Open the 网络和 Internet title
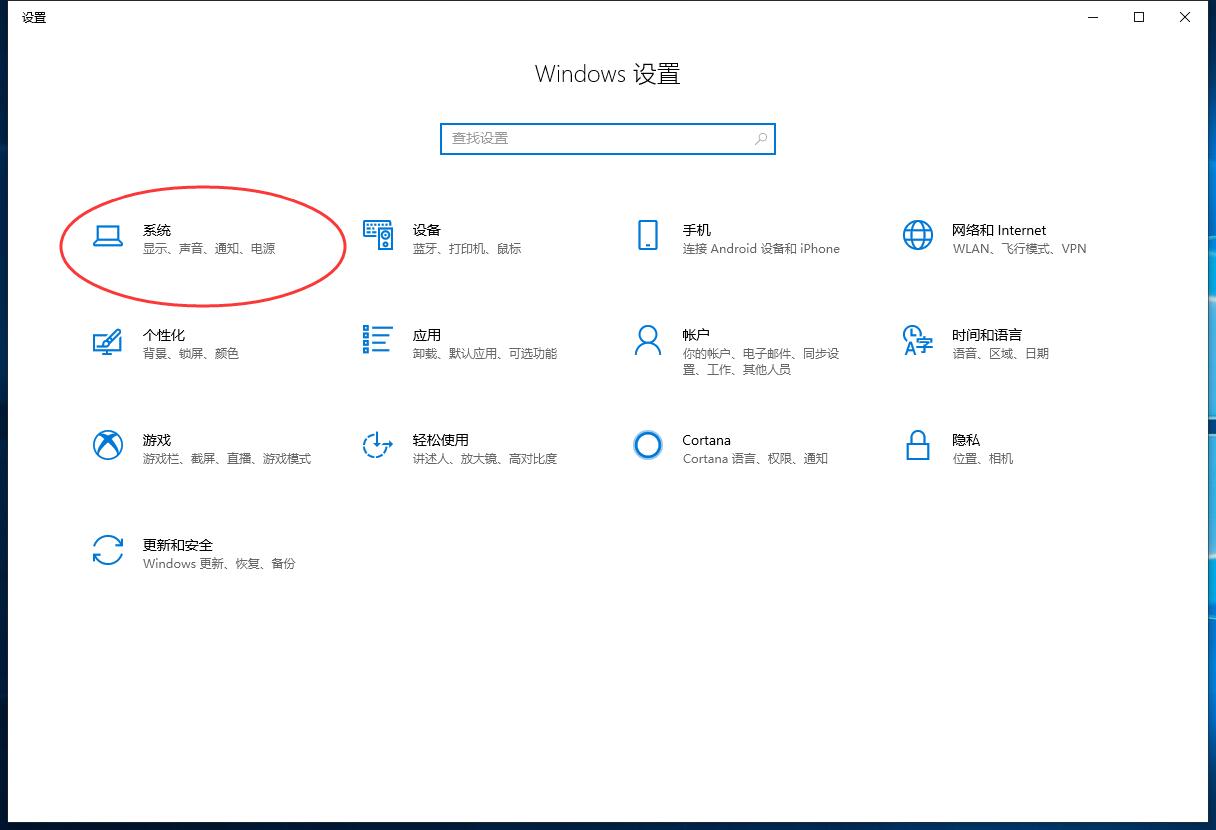Image resolution: width=1216 pixels, height=830 pixels. 1000,230
